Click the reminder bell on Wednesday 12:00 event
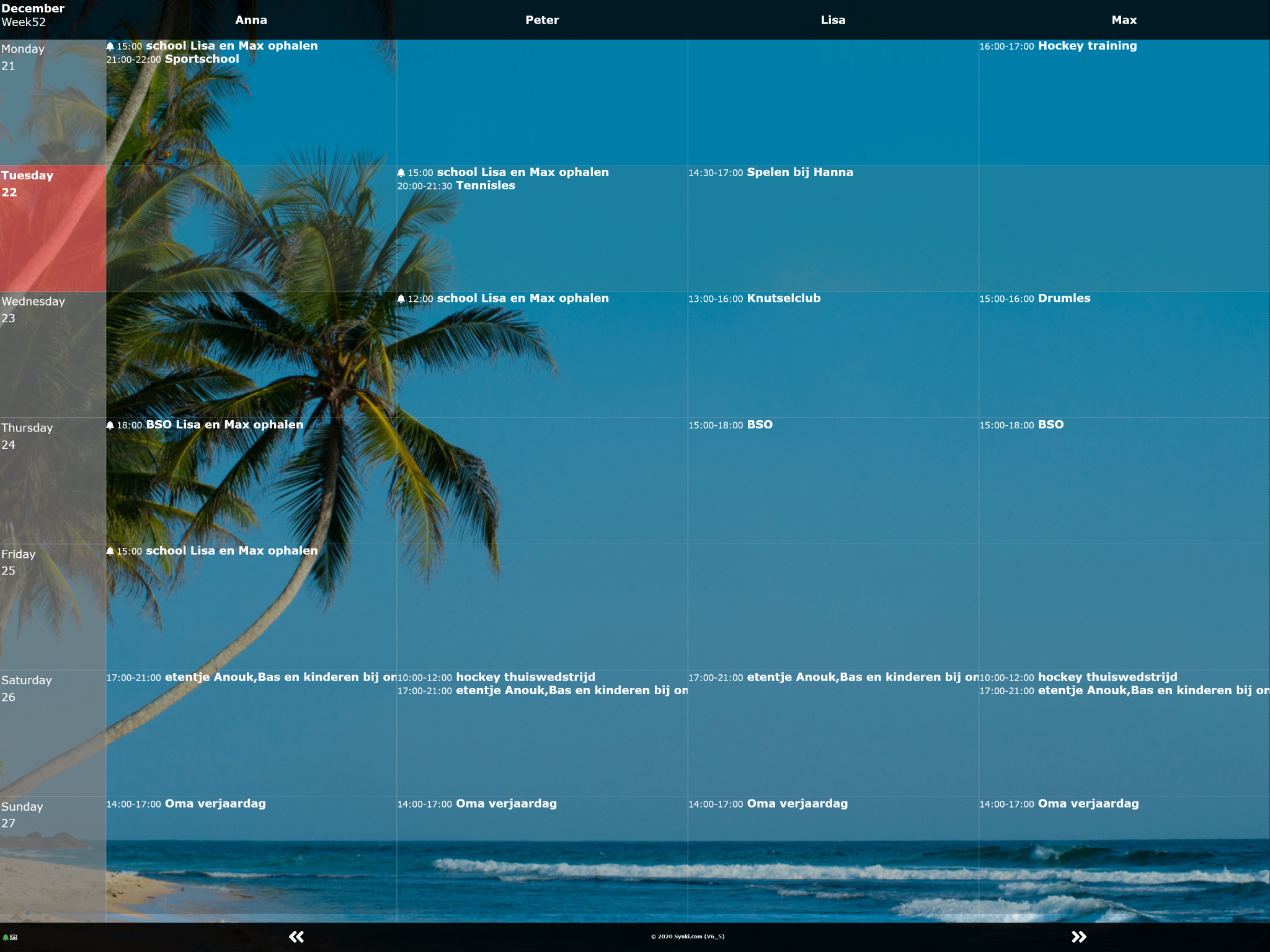The height and width of the screenshot is (952, 1270). [x=401, y=299]
